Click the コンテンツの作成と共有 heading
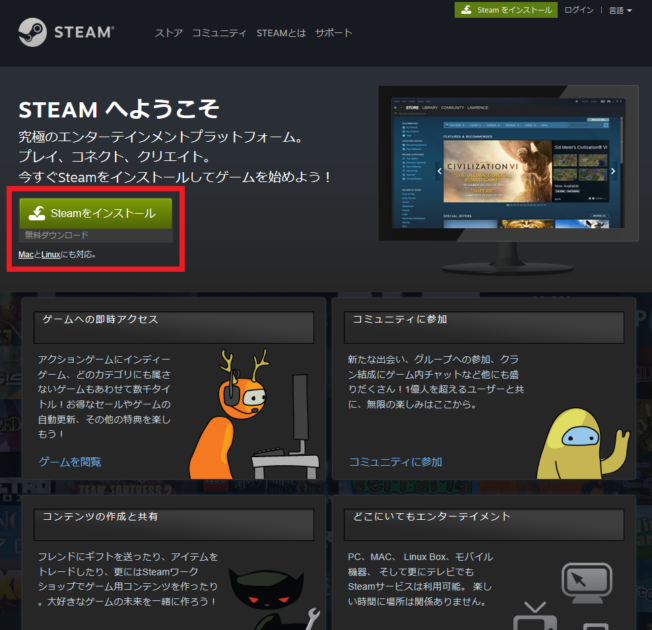 point(100,516)
